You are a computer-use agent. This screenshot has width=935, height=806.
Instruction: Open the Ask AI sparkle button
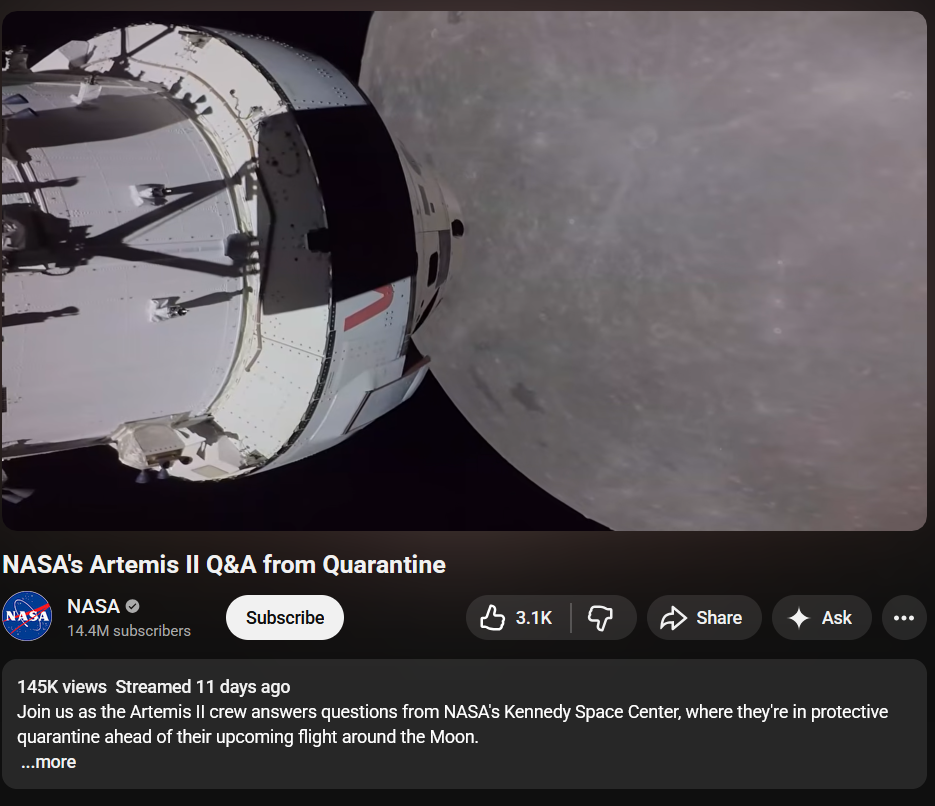822,618
